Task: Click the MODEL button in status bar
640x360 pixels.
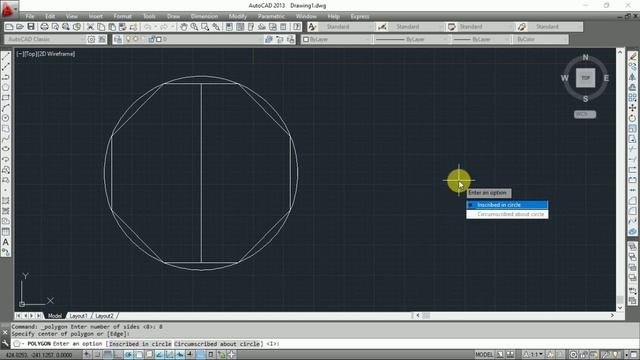Action: [484, 355]
